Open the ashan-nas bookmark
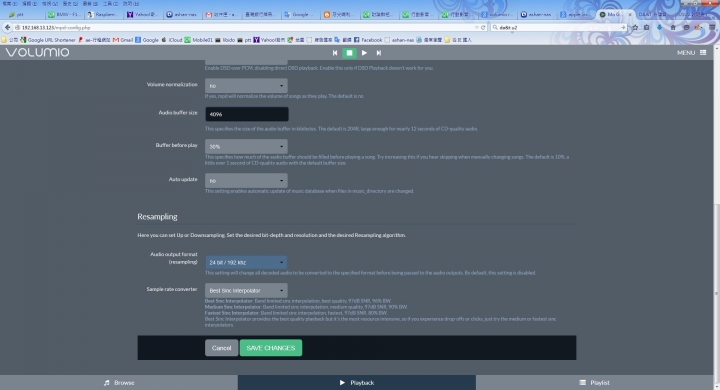The height and width of the screenshot is (390, 720). point(399,40)
